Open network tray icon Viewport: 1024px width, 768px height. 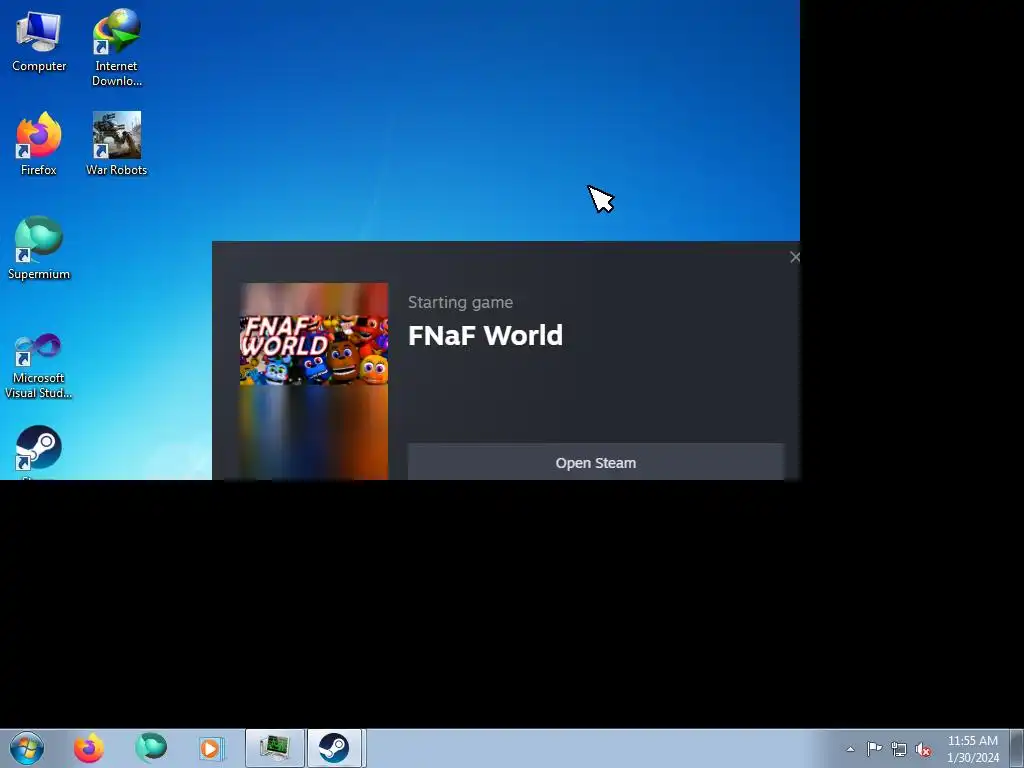[899, 749]
